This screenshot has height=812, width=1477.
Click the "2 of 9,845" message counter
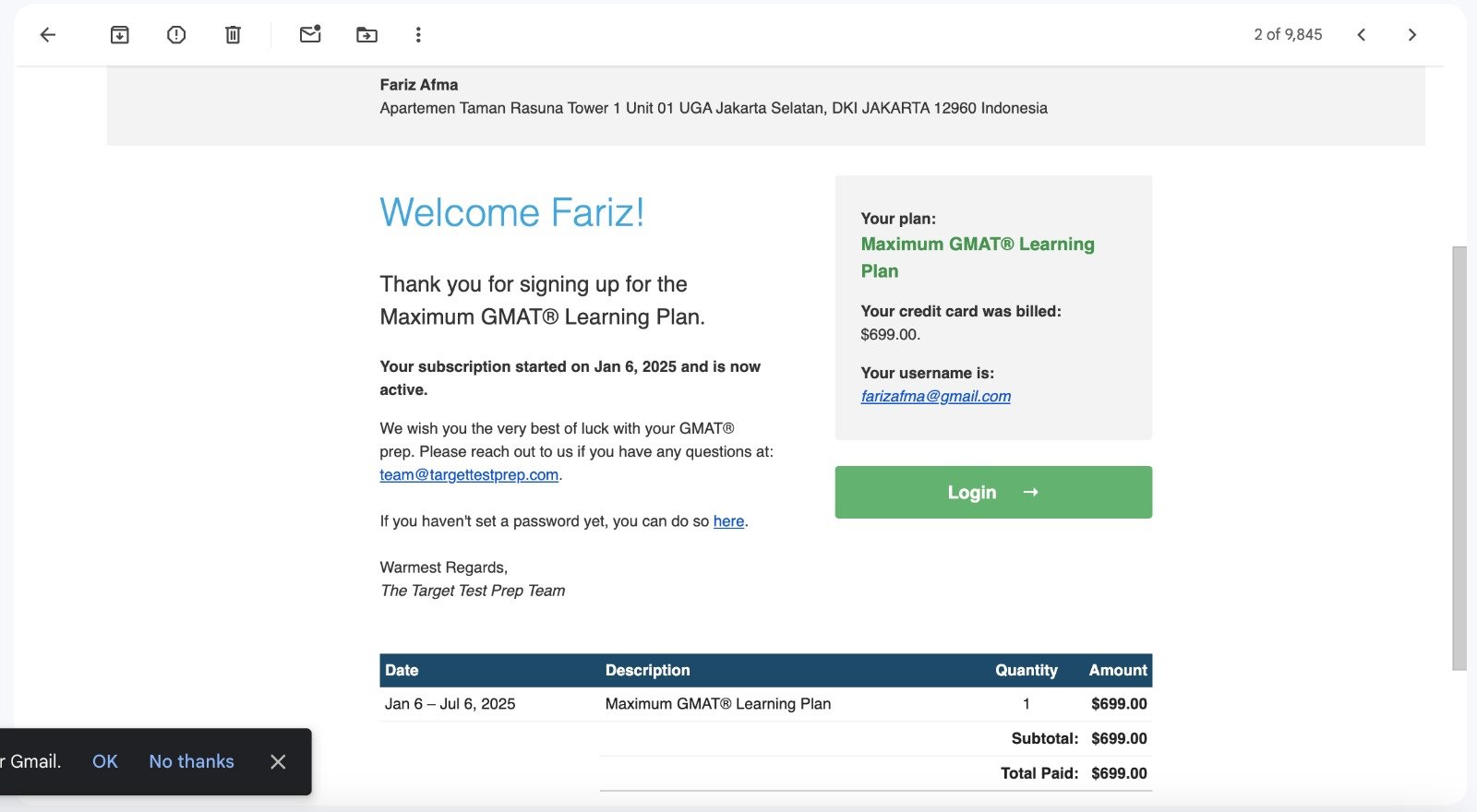point(1288,35)
